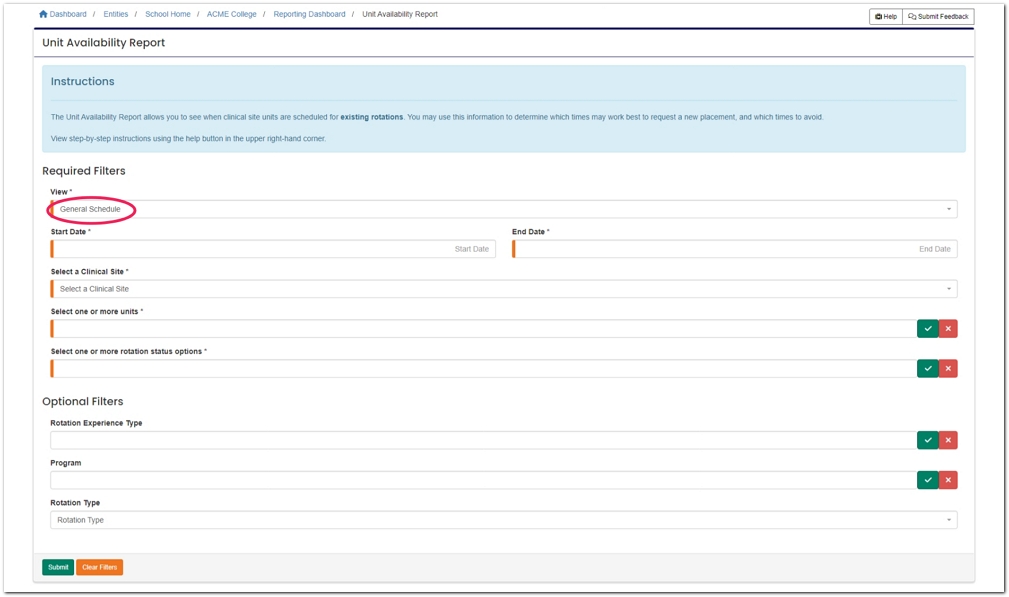This screenshot has width=1009, height=597.
Task: Click the Clear Filters button
Action: click(98, 567)
